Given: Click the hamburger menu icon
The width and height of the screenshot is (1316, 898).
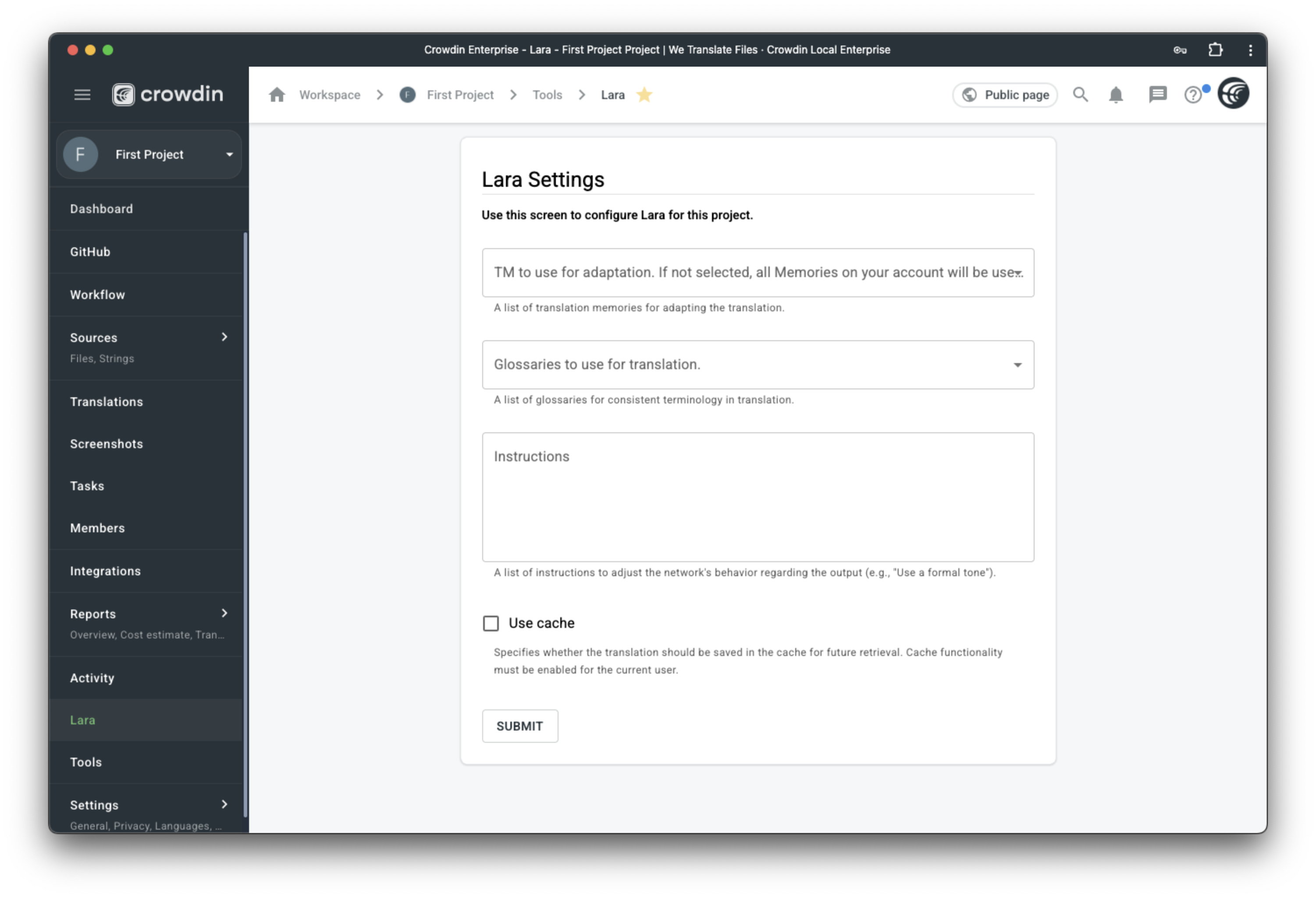Looking at the screenshot, I should tap(82, 95).
